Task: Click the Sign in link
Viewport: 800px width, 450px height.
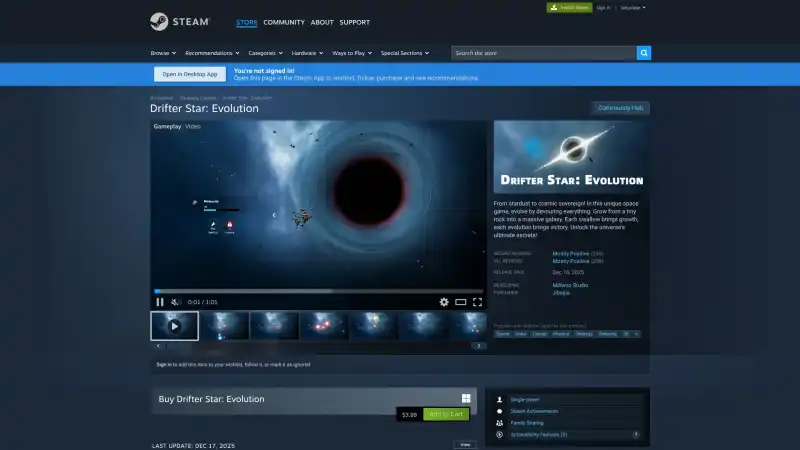Action: (604, 8)
